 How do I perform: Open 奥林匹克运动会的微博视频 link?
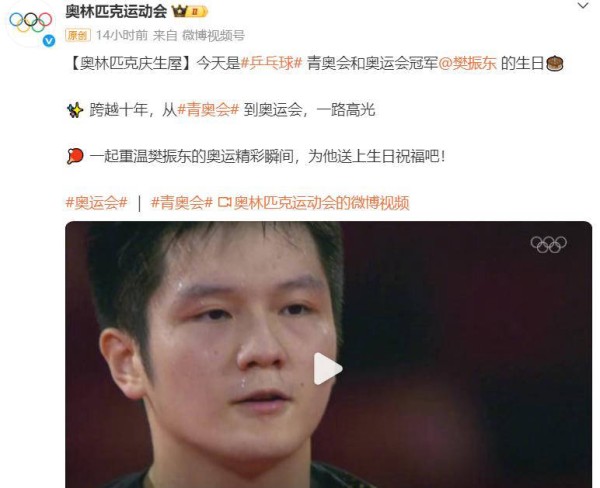point(321,202)
